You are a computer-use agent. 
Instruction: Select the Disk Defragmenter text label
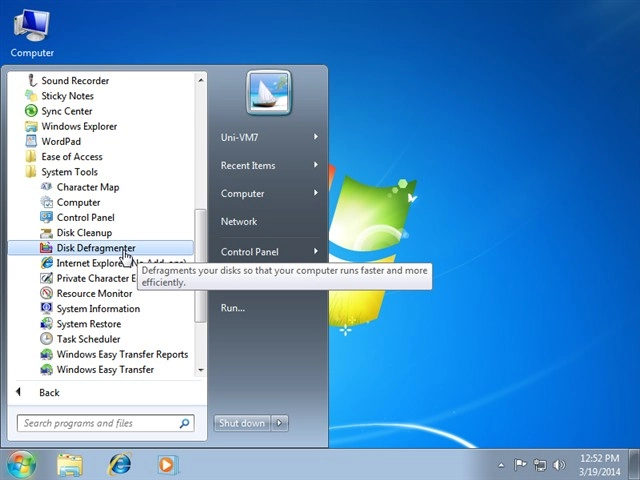point(96,248)
